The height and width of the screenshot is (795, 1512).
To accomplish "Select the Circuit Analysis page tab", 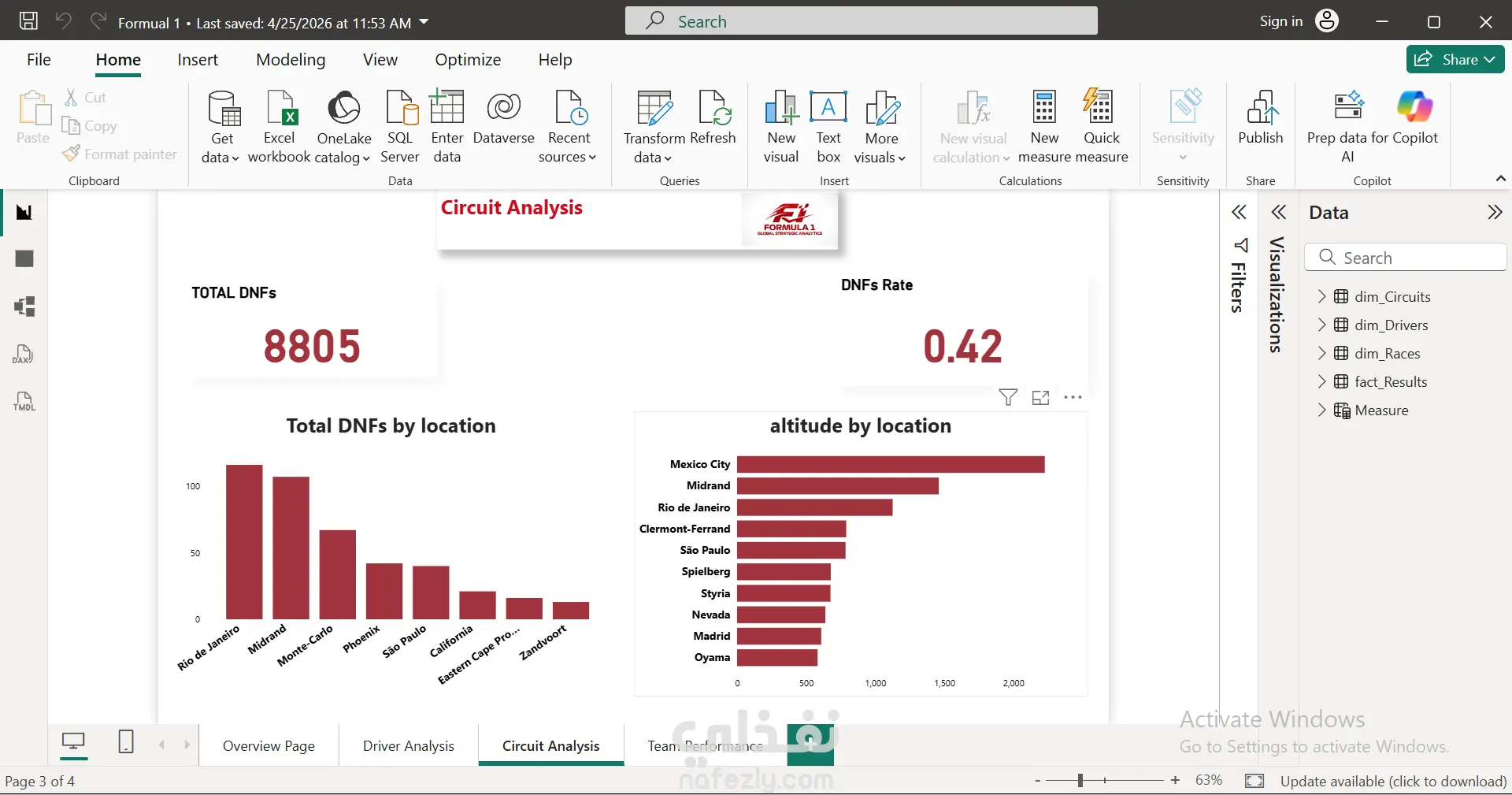I will click(x=551, y=745).
